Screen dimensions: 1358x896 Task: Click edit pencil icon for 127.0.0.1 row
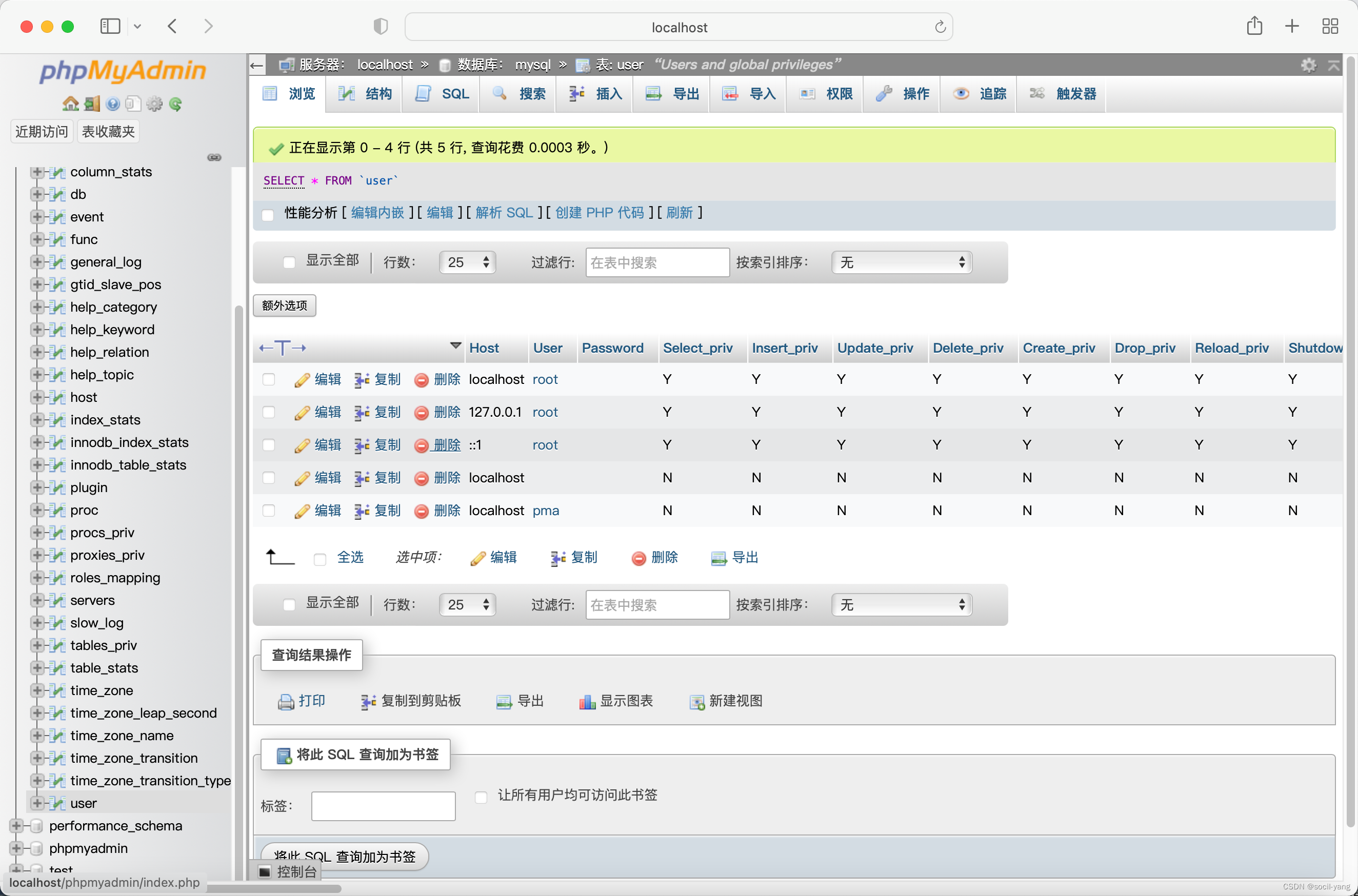click(302, 413)
